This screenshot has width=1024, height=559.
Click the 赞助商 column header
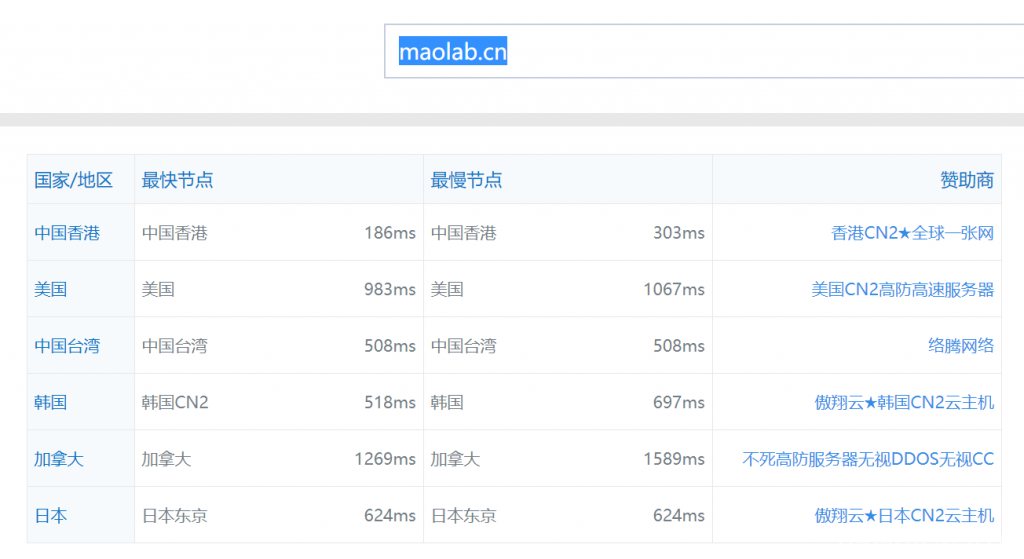pyautogui.click(x=966, y=181)
